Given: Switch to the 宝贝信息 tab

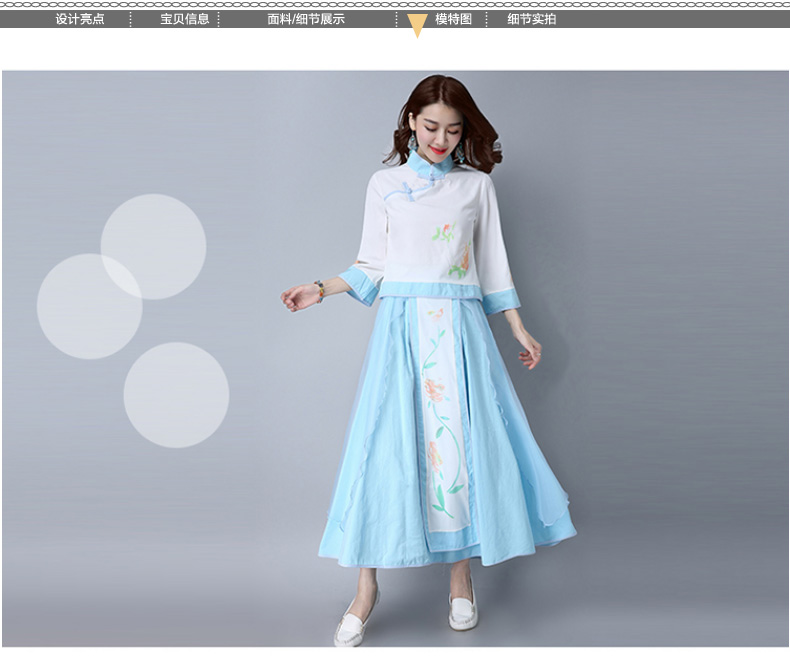Looking at the screenshot, I should [185, 19].
